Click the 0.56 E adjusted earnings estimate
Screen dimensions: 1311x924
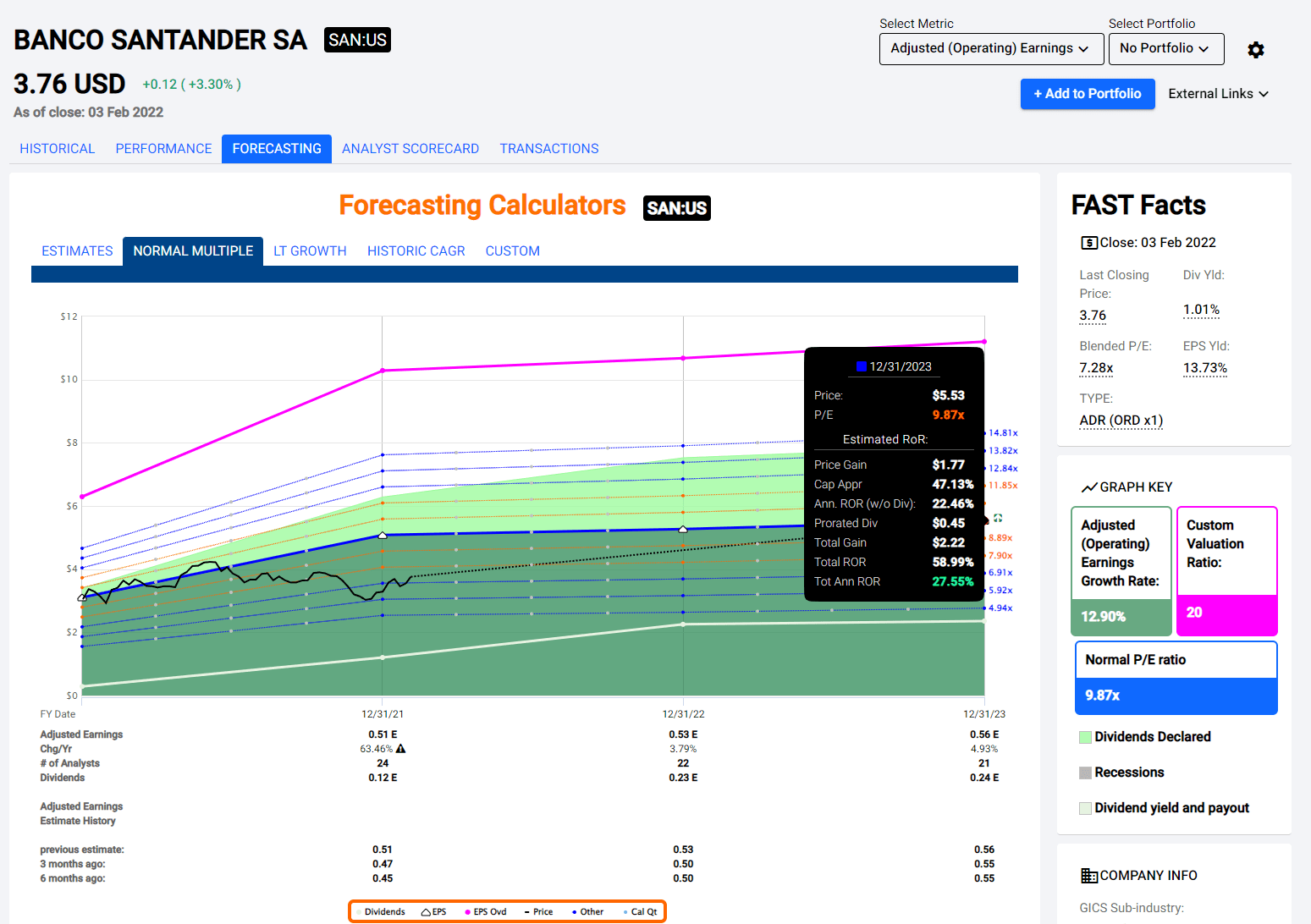point(984,734)
